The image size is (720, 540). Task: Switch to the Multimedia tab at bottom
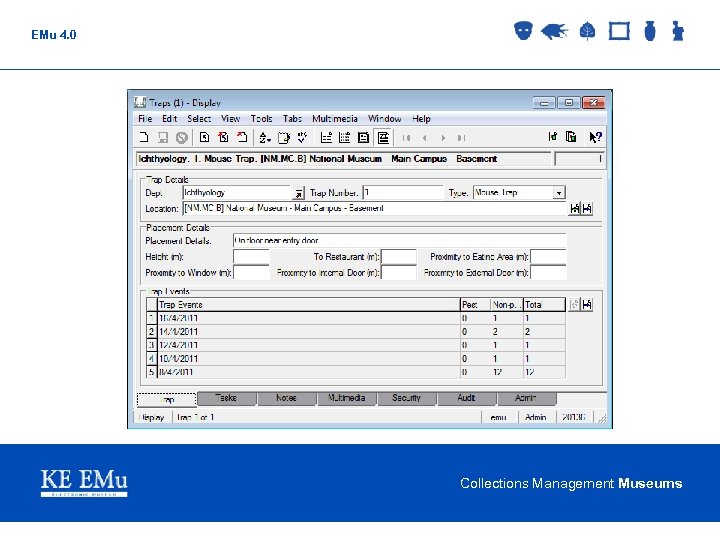(347, 399)
